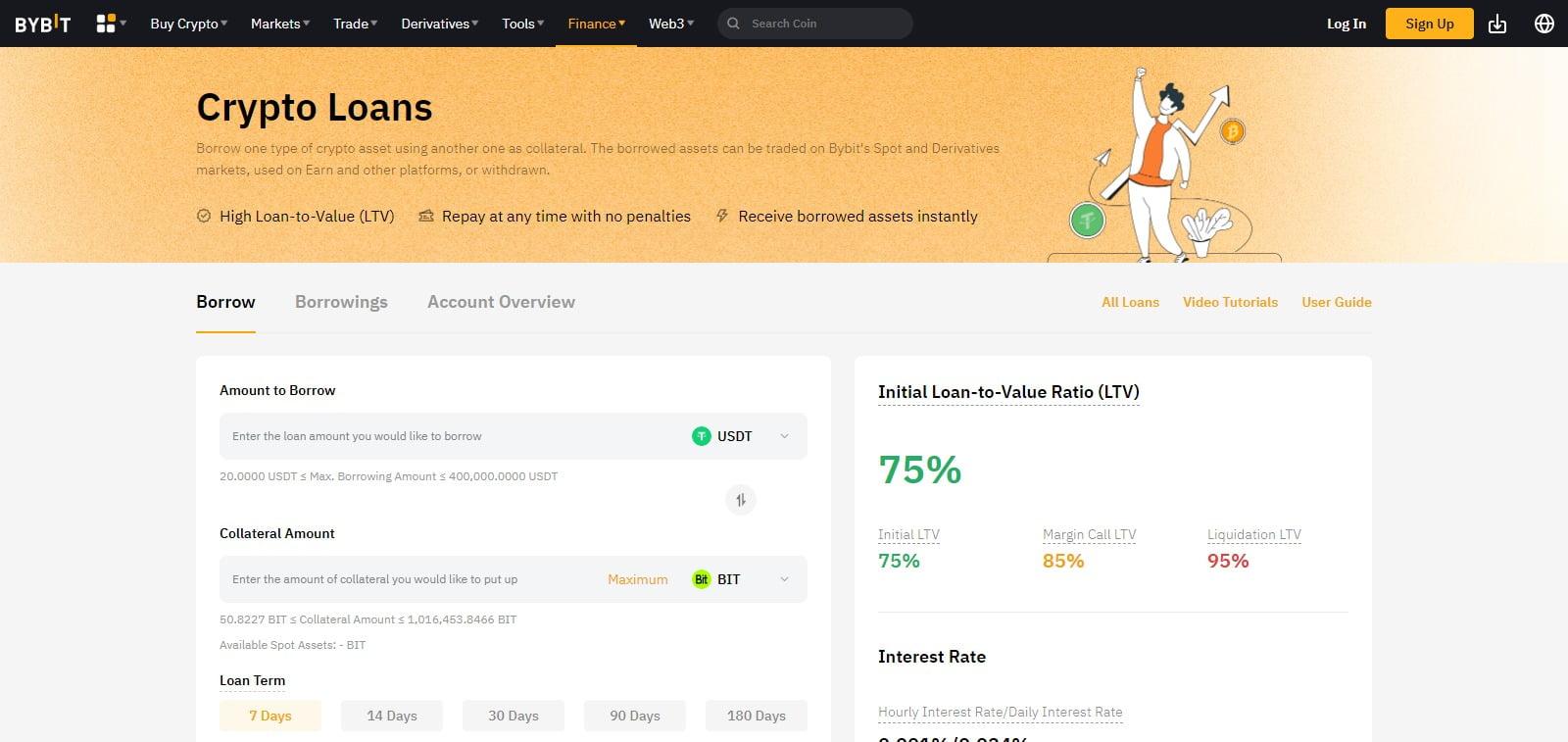The image size is (1568, 742).
Task: Click the download app icon
Action: (x=1497, y=24)
